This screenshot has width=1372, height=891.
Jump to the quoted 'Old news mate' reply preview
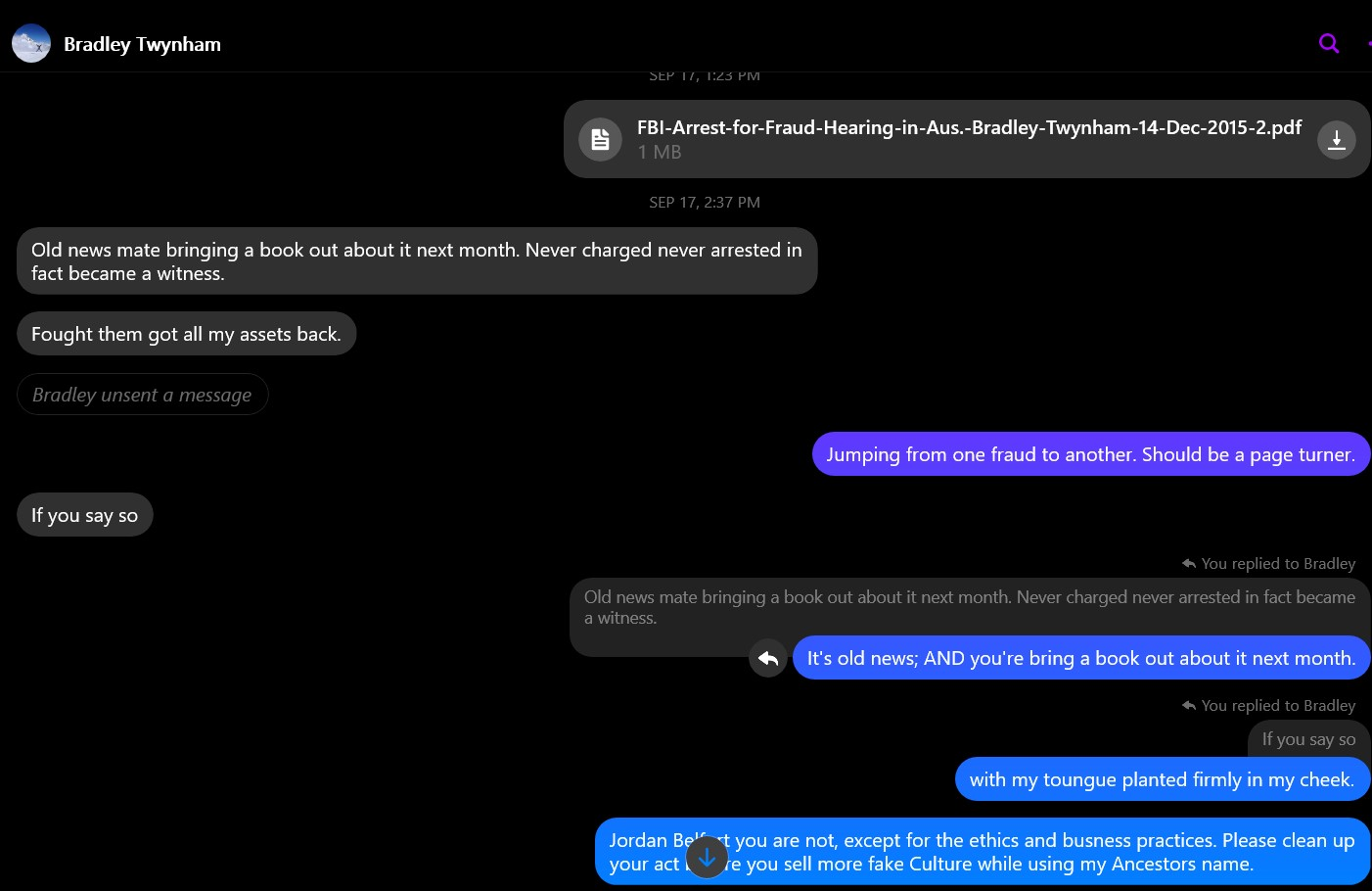[x=969, y=607]
